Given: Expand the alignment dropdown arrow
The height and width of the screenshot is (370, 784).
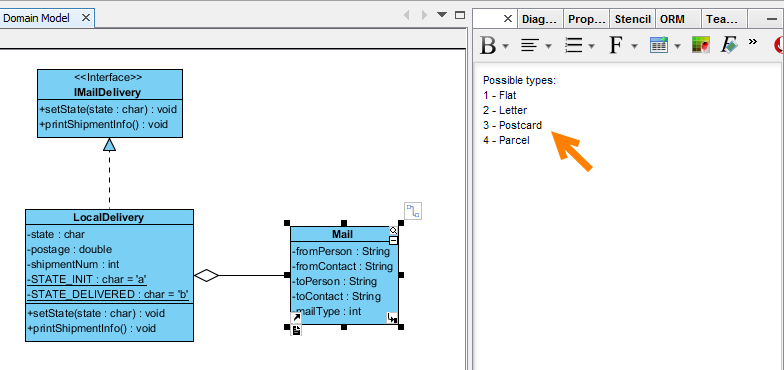Looking at the screenshot, I should [x=548, y=46].
